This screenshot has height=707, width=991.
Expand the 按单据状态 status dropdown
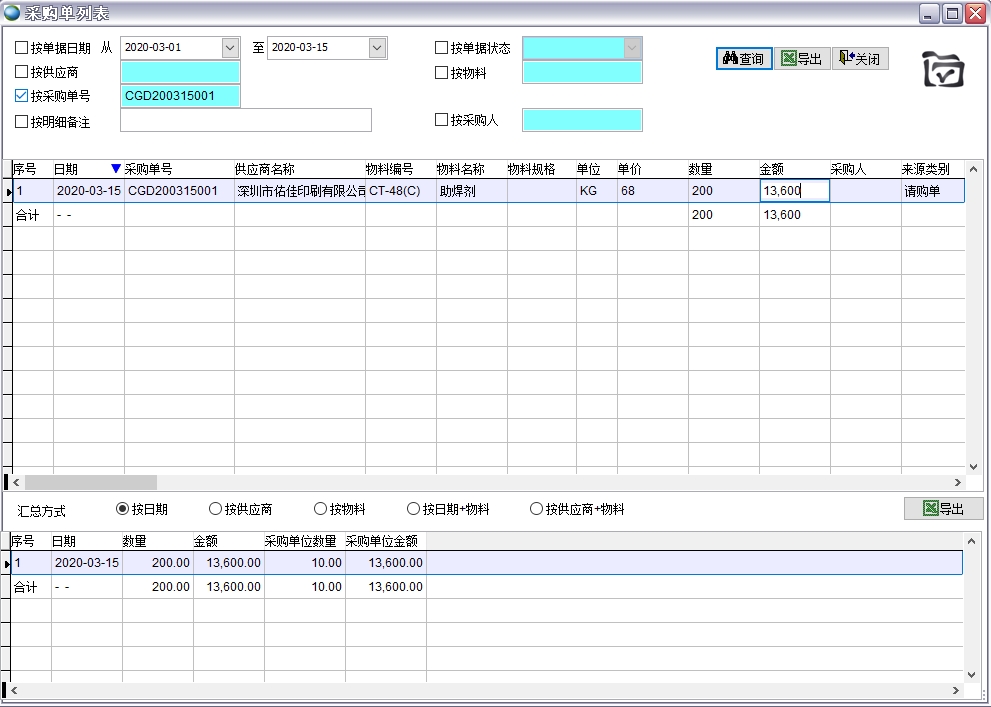[632, 48]
